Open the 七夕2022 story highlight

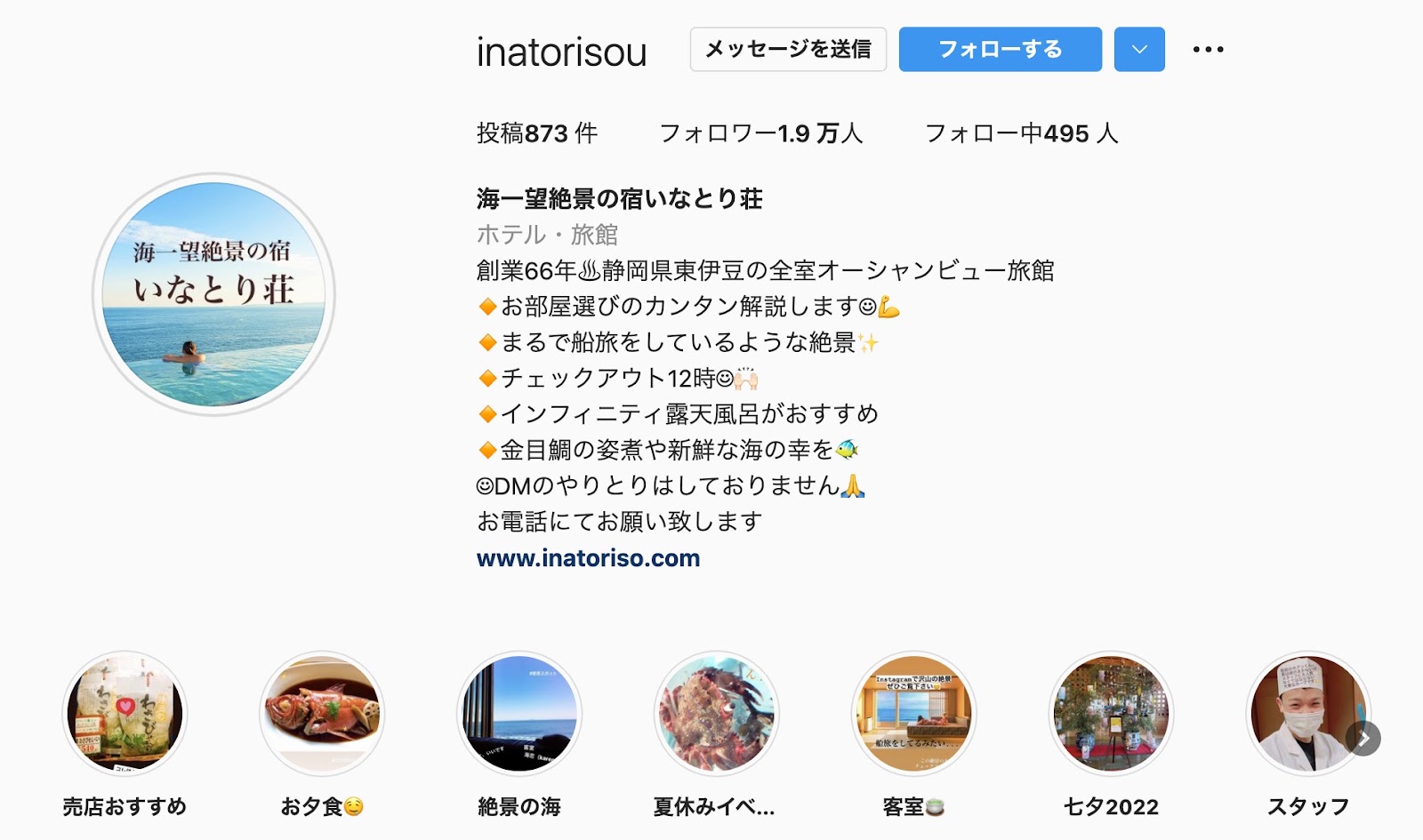[1112, 714]
